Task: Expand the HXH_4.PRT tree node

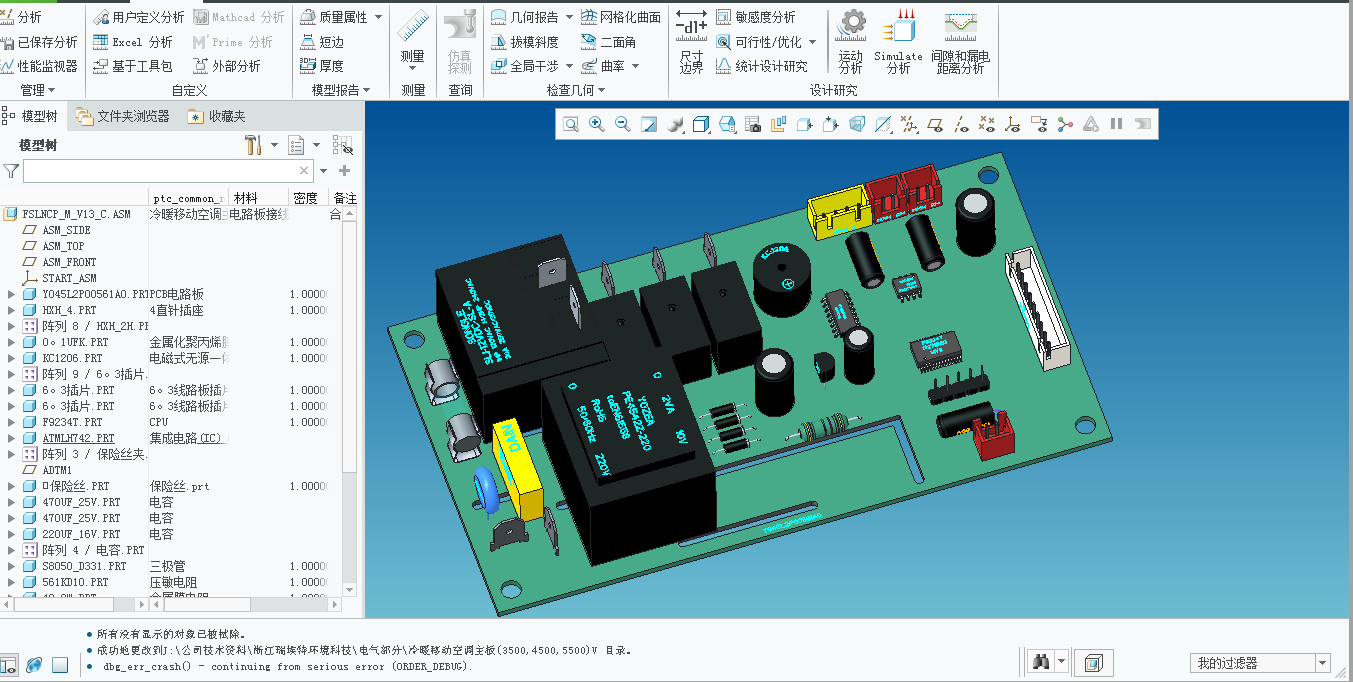Action: (x=11, y=310)
